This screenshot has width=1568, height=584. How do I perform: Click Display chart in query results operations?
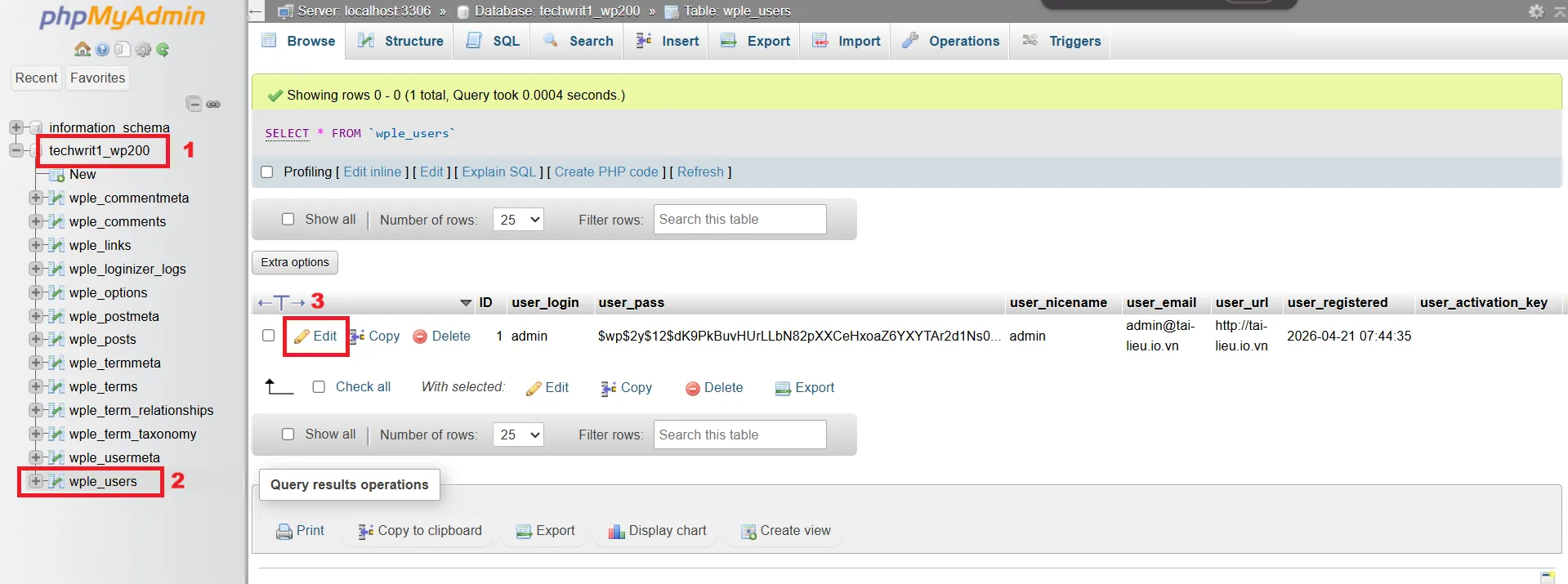click(657, 531)
